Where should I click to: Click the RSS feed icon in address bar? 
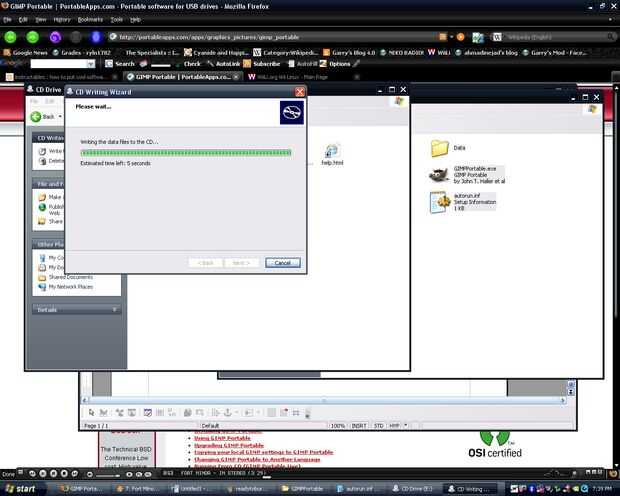click(442, 37)
